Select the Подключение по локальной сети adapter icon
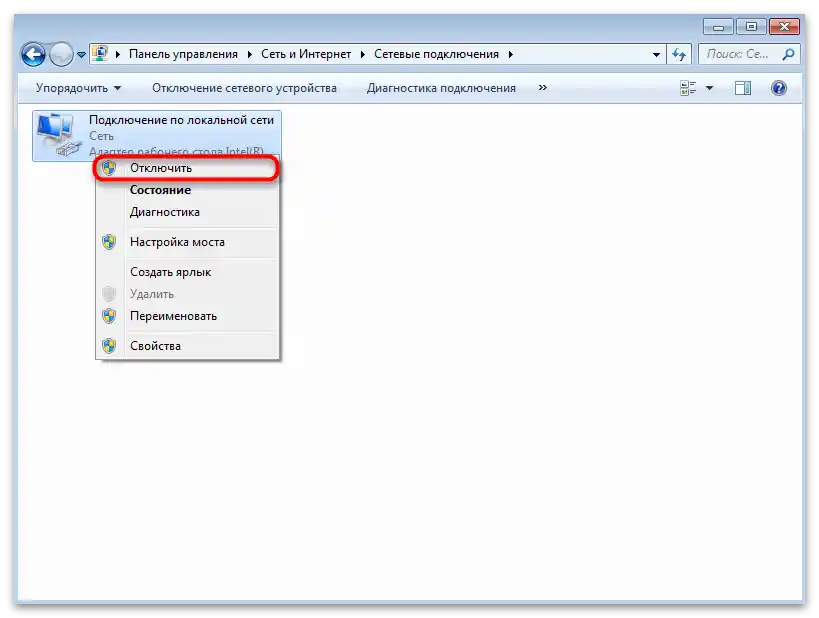Viewport: 819px width, 618px height. 60,135
